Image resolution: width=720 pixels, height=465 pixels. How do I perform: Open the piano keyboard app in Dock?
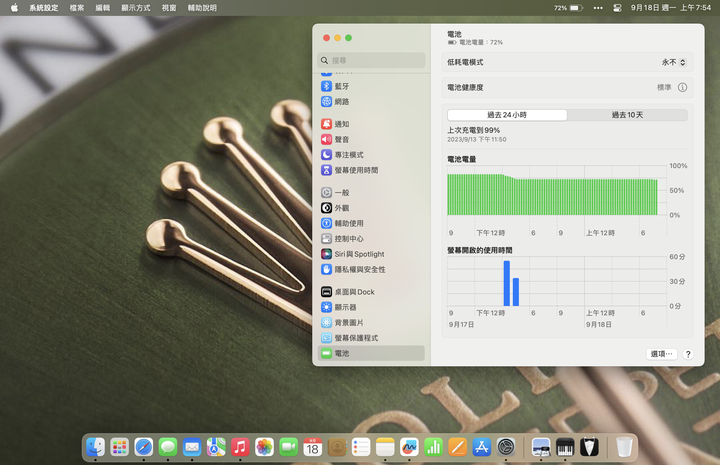pyautogui.click(x=565, y=447)
